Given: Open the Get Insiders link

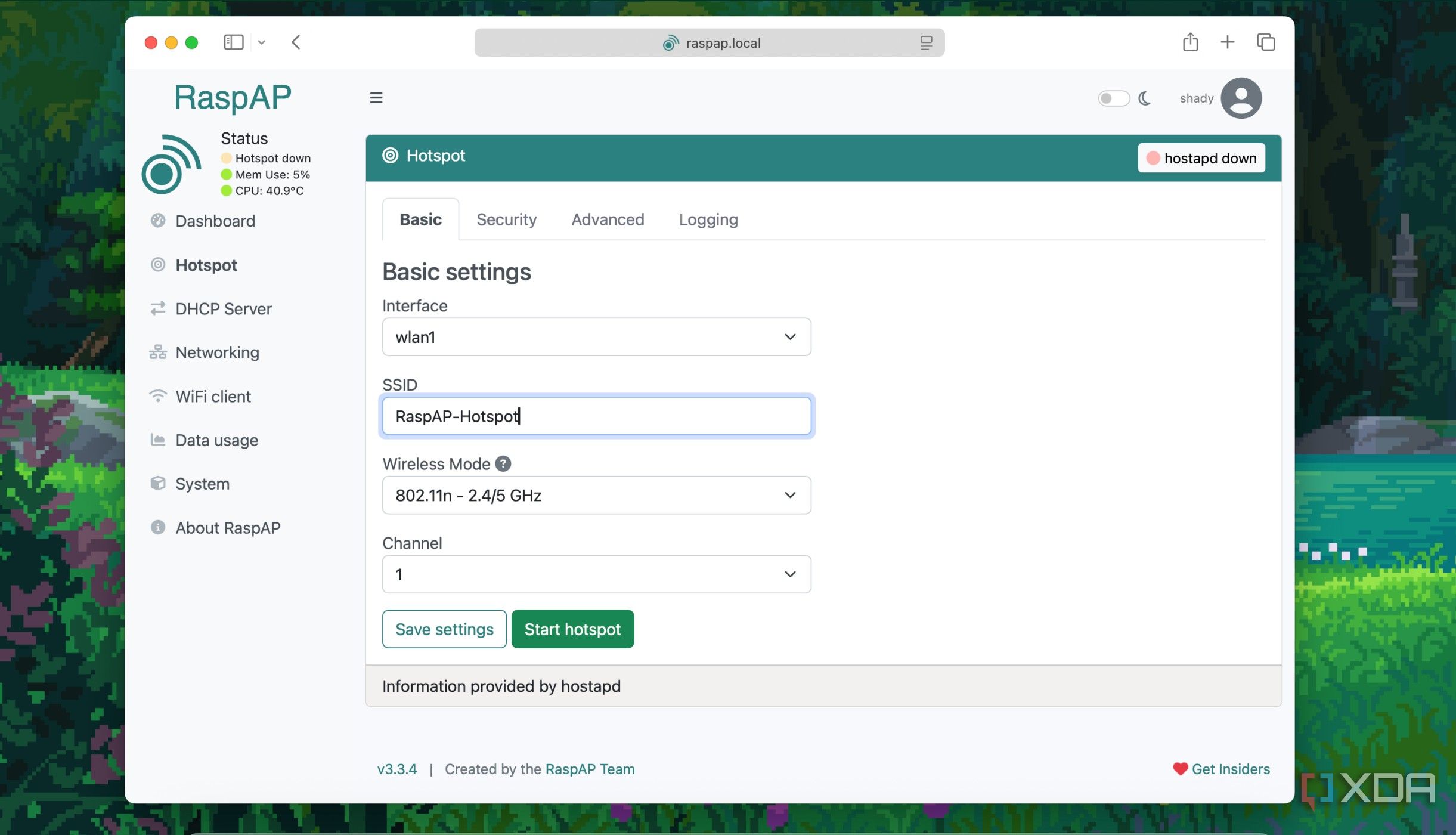Looking at the screenshot, I should coord(1221,769).
